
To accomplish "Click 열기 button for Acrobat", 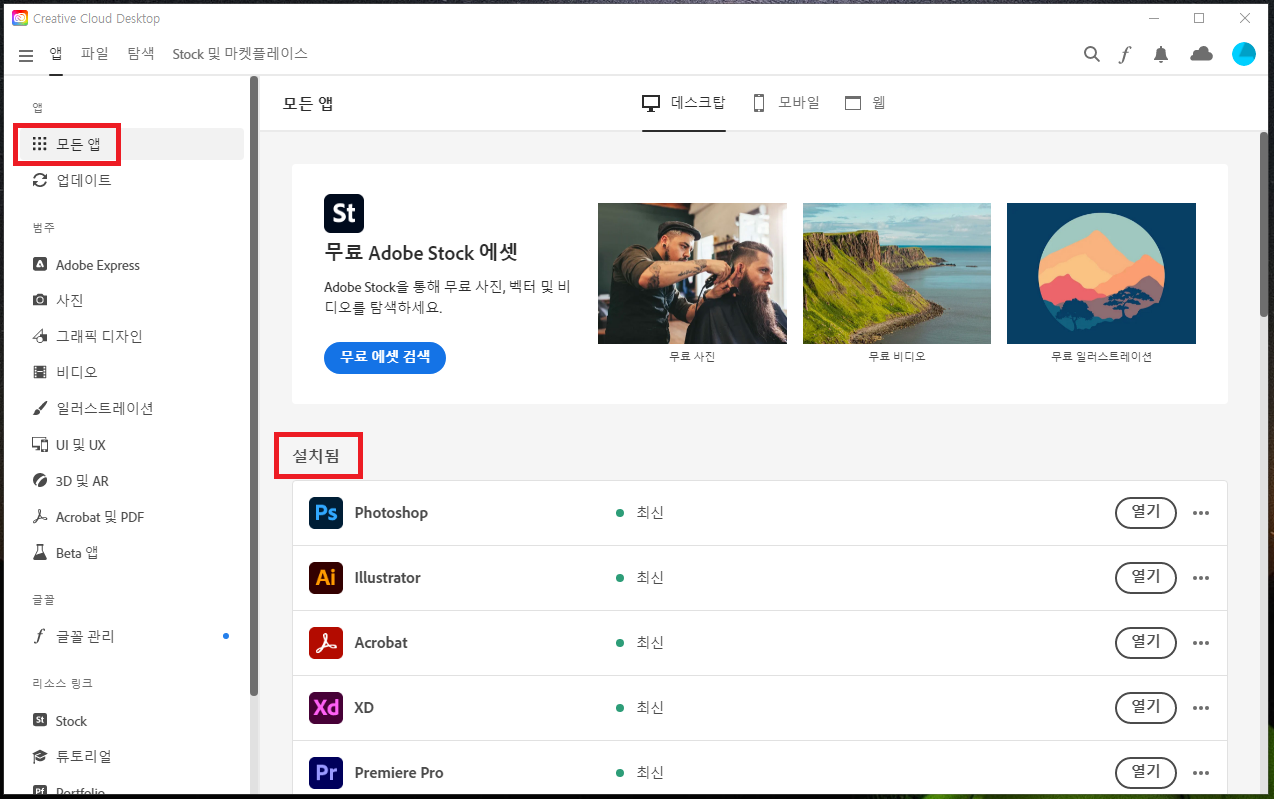I will pyautogui.click(x=1146, y=643).
